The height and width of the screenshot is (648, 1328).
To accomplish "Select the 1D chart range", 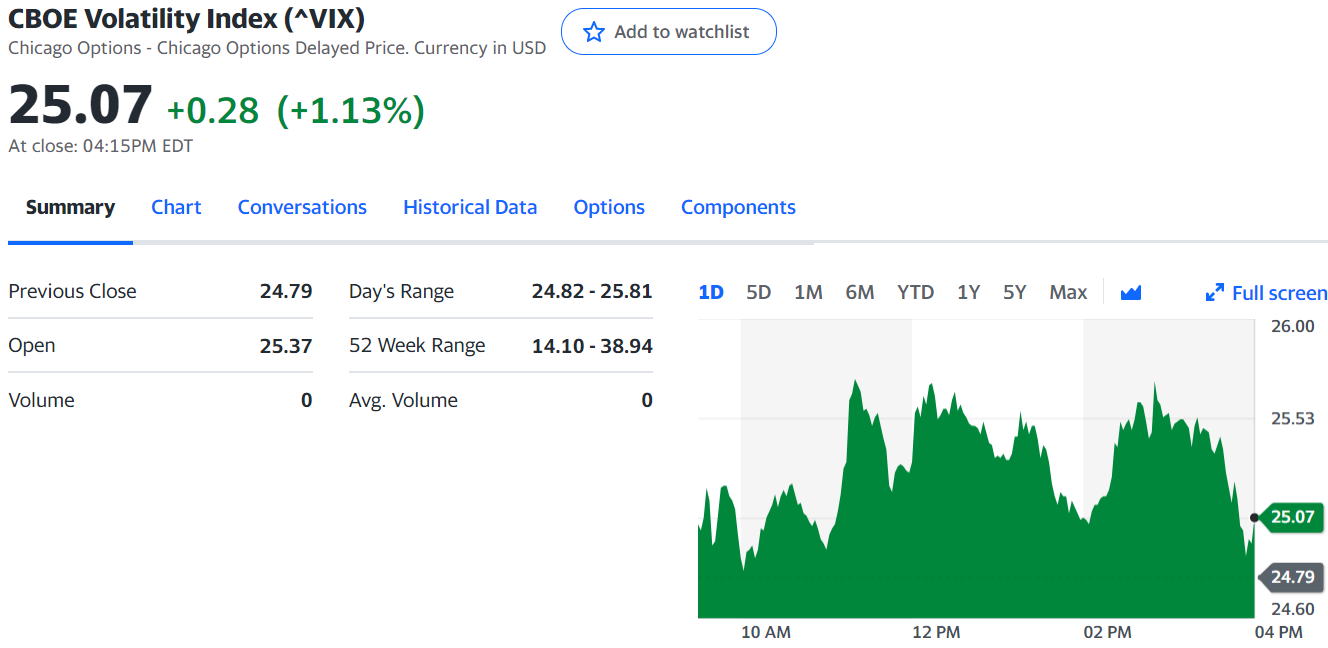I will click(x=711, y=292).
